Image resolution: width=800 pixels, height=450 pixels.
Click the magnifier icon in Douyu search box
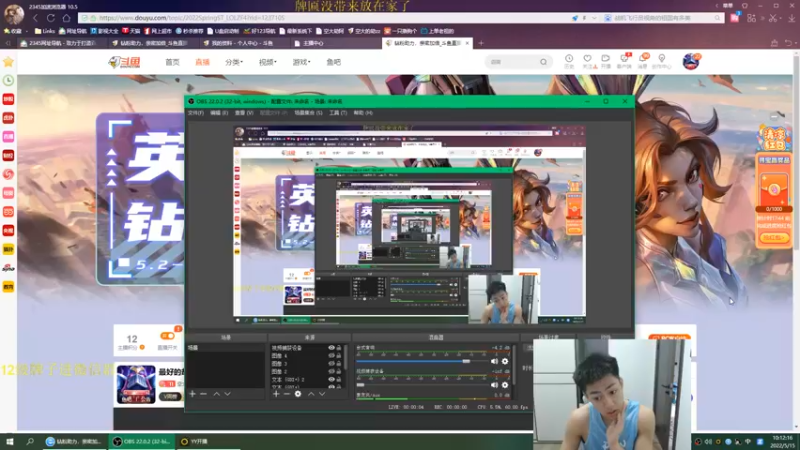(543, 62)
